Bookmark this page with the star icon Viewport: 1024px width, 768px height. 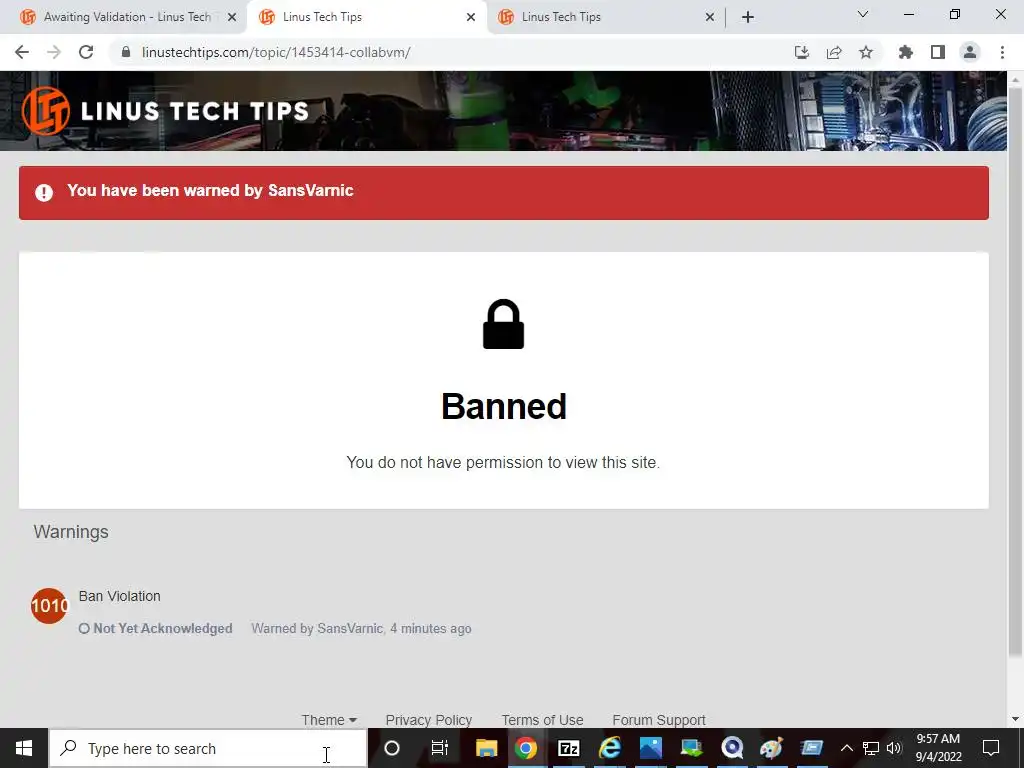pyautogui.click(x=866, y=52)
